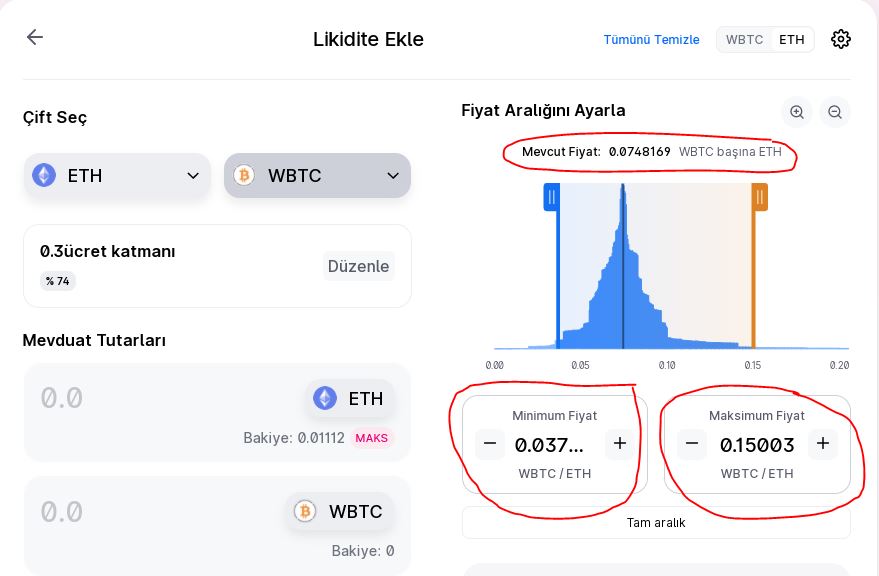Focus the WBTC deposit amount field

(x=157, y=512)
